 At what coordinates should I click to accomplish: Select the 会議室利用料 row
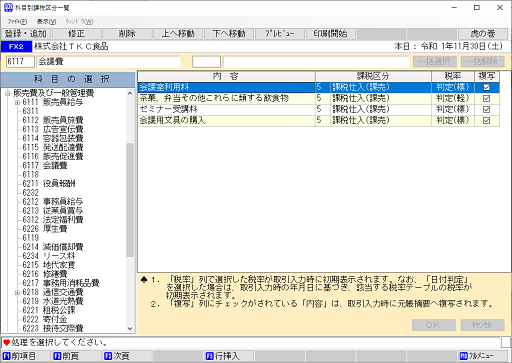click(x=319, y=87)
